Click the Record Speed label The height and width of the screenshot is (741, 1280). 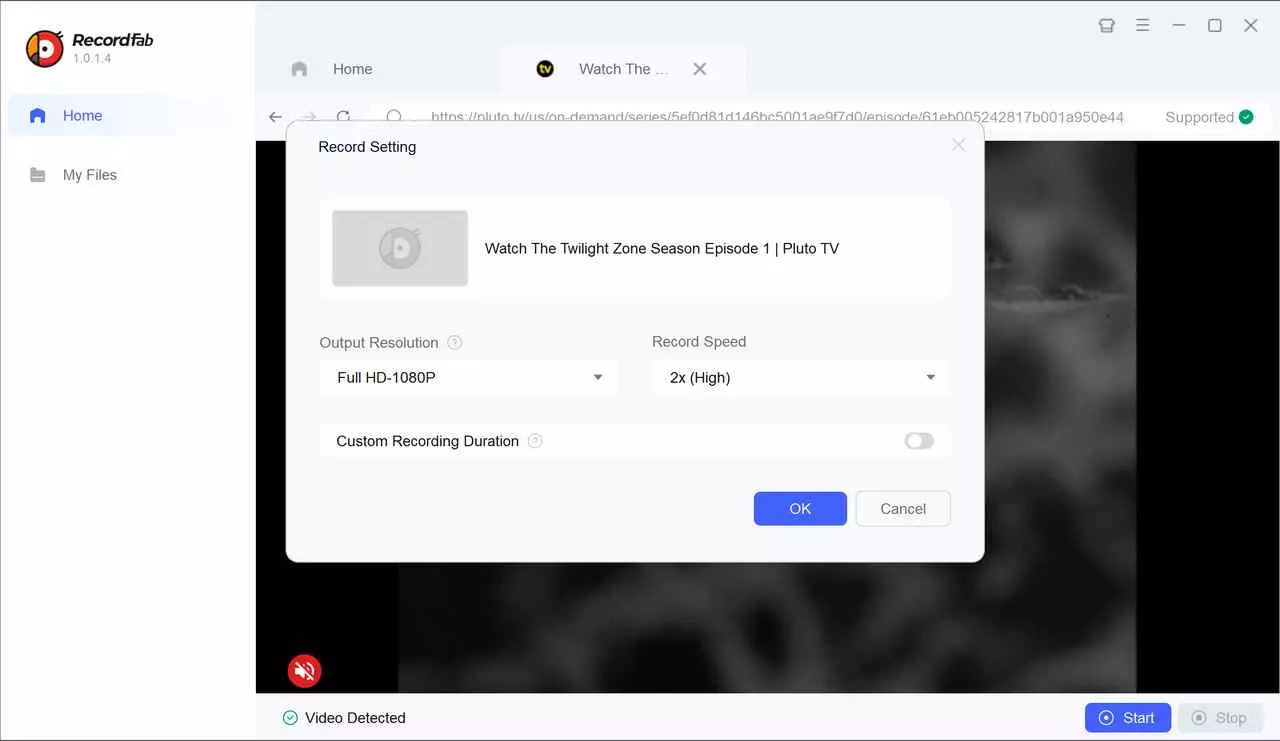coord(699,341)
